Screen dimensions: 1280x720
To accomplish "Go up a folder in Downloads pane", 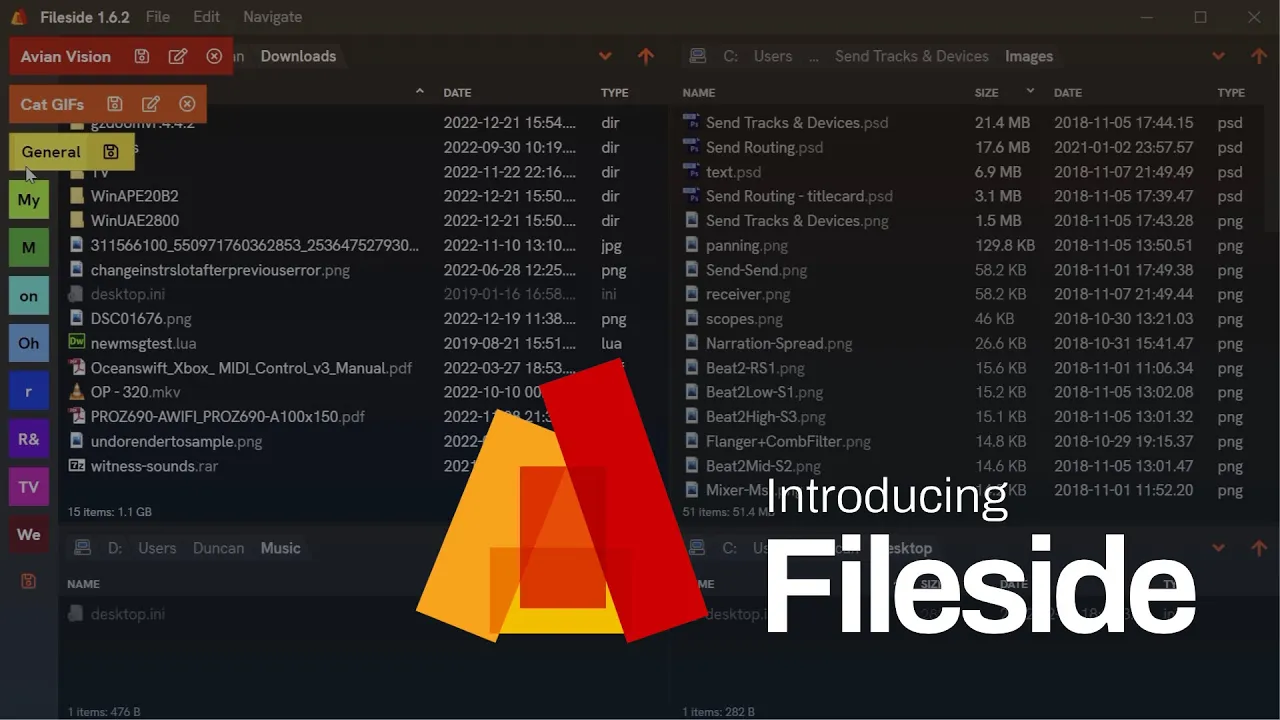I will tap(646, 56).
